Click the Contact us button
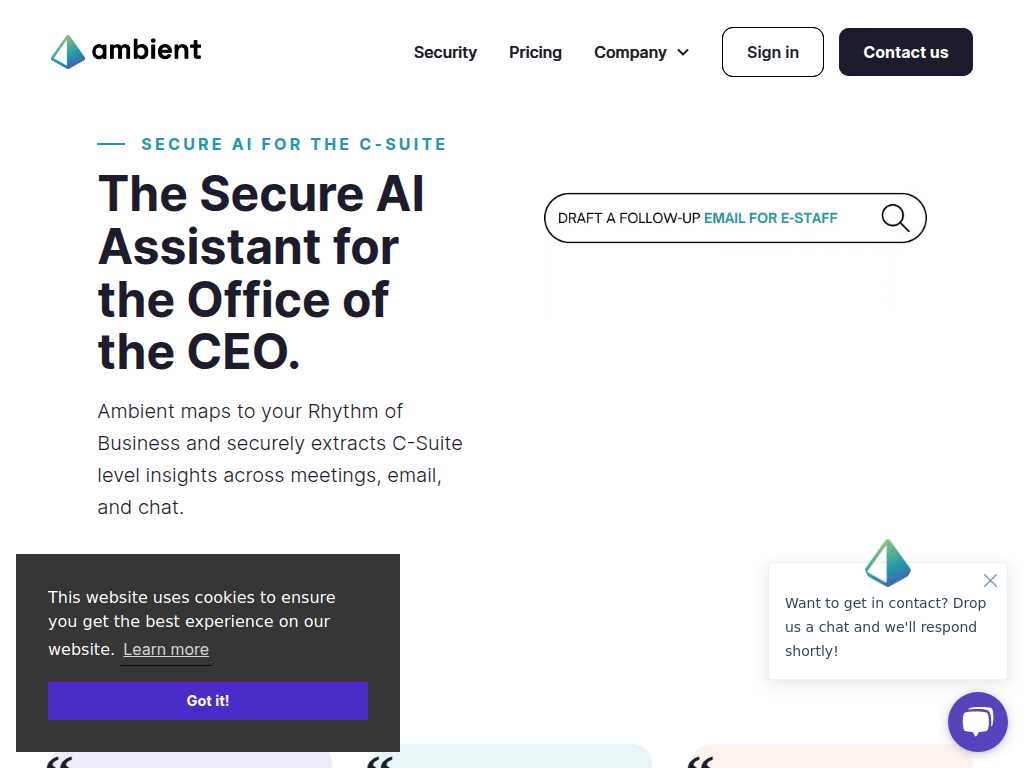1024x768 pixels. (905, 52)
